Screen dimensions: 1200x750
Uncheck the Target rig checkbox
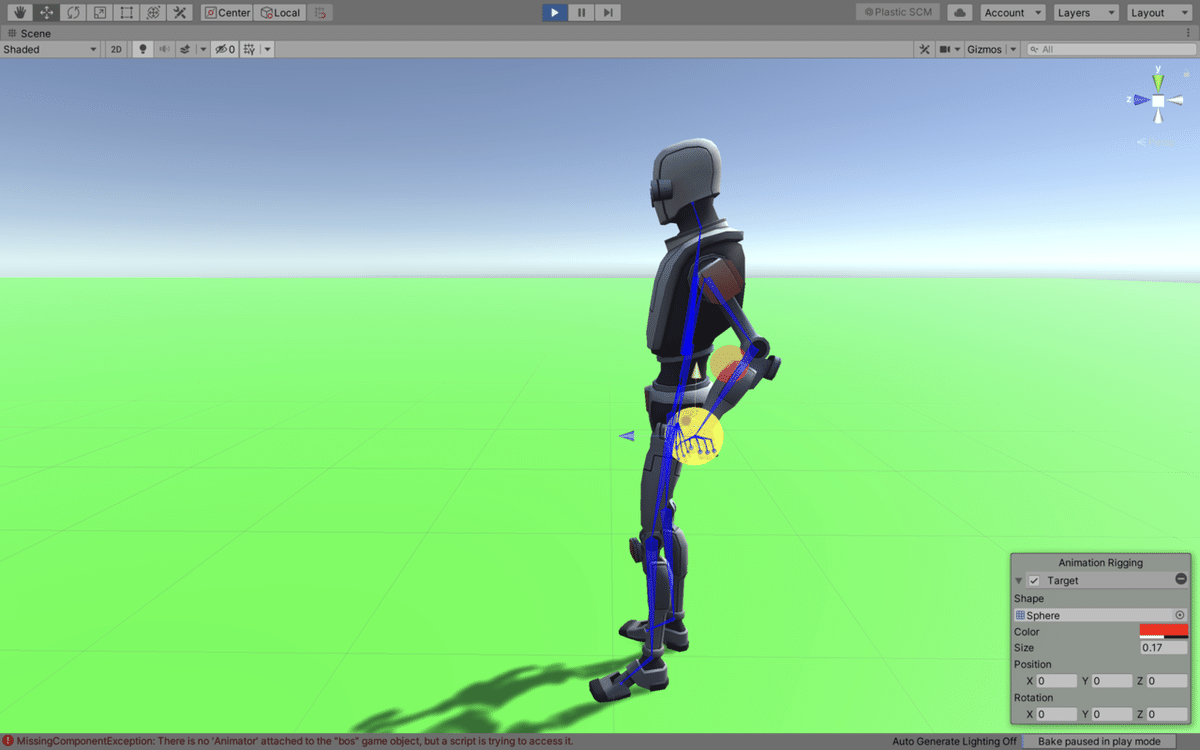1034,580
